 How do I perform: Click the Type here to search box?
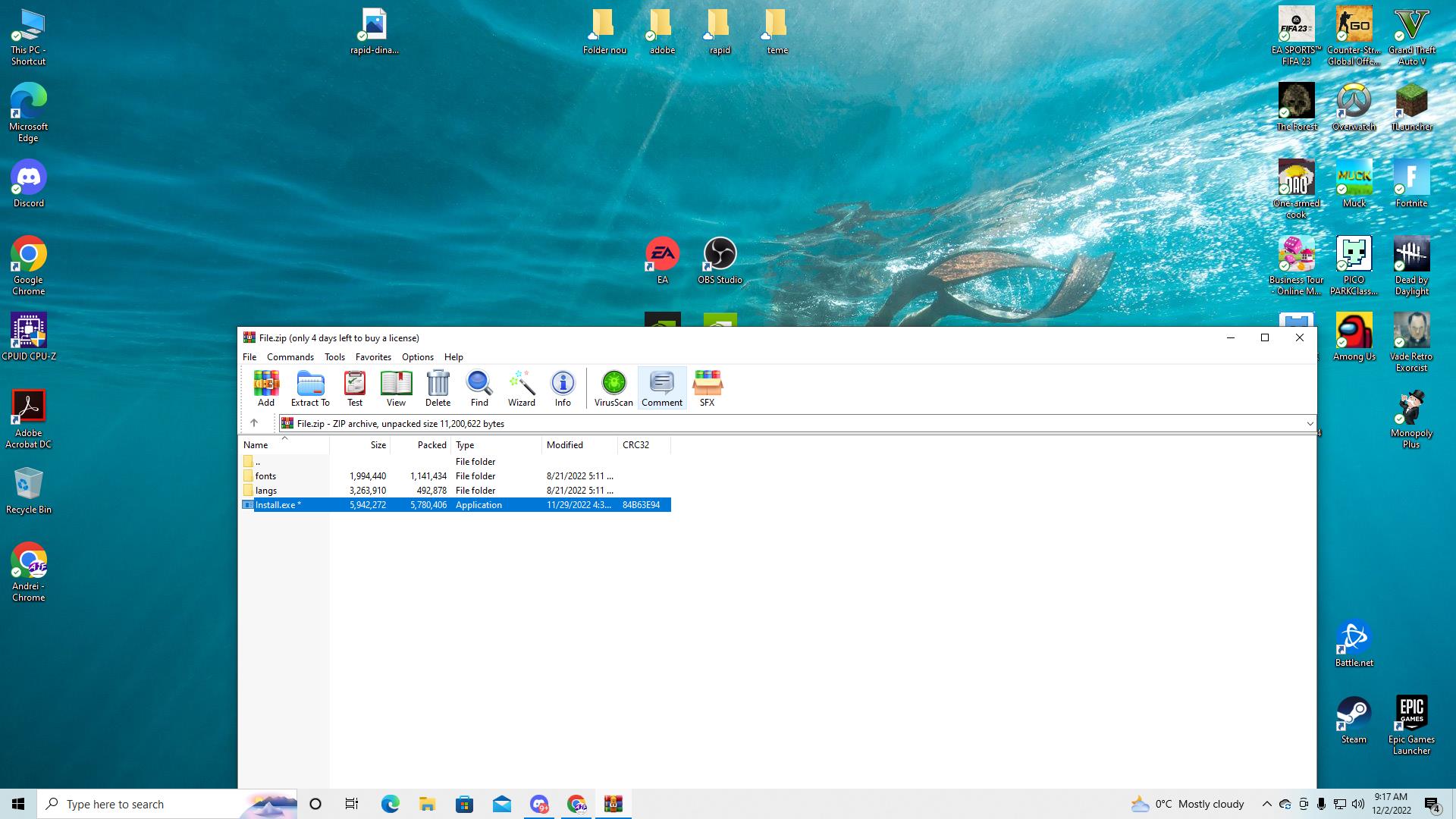pyautogui.click(x=152, y=804)
